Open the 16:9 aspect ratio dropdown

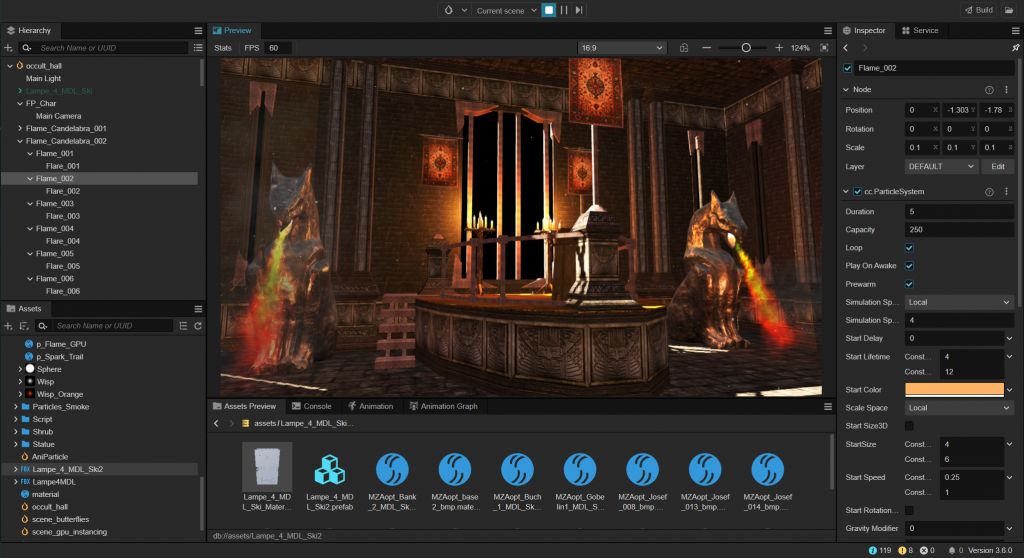621,48
